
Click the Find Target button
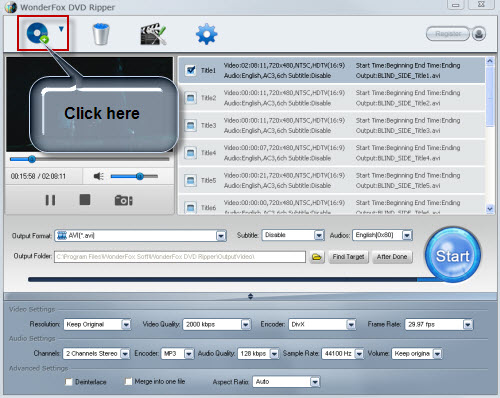[x=348, y=257]
